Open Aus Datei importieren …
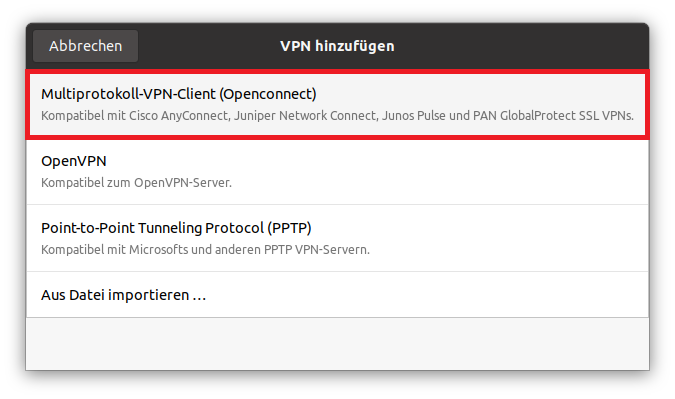This screenshot has width=675, height=399. [x=338, y=295]
